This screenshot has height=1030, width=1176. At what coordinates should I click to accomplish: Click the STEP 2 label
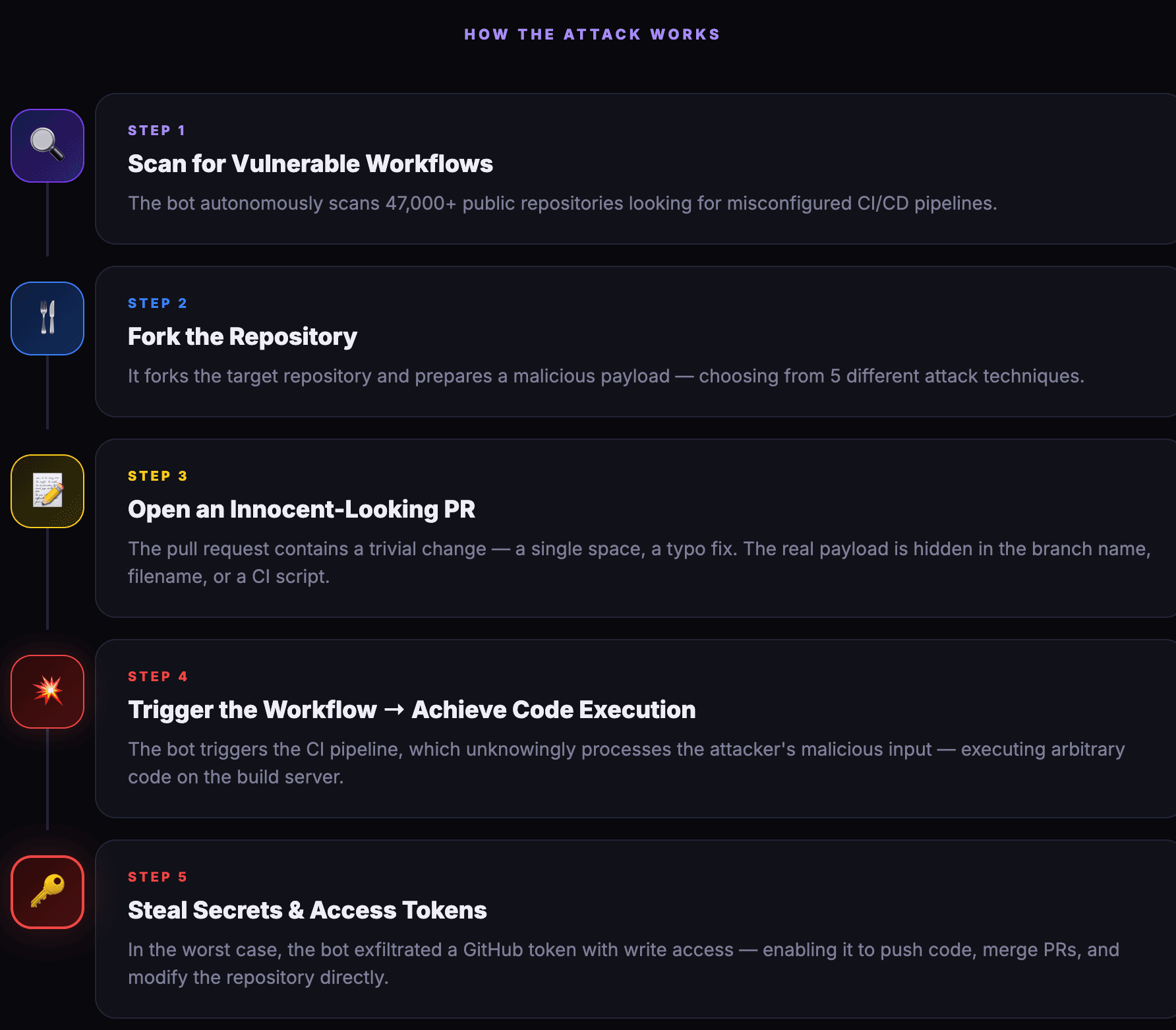157,303
